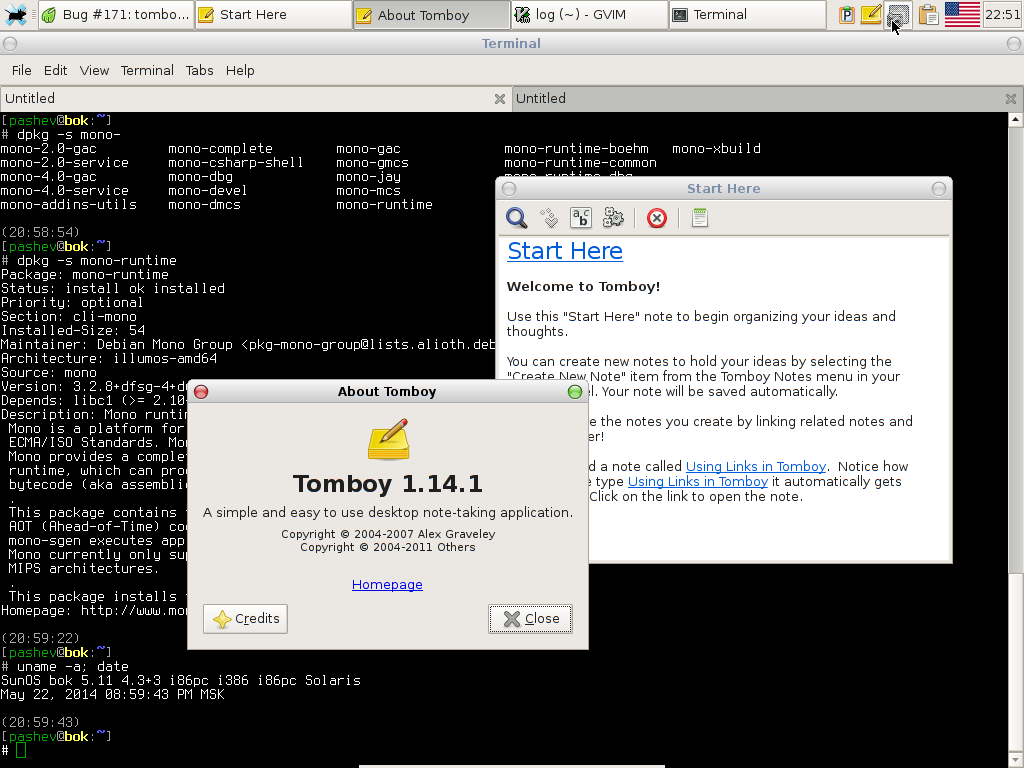Close the second Untitled terminal tab
The height and width of the screenshot is (768, 1024).
1011,99
